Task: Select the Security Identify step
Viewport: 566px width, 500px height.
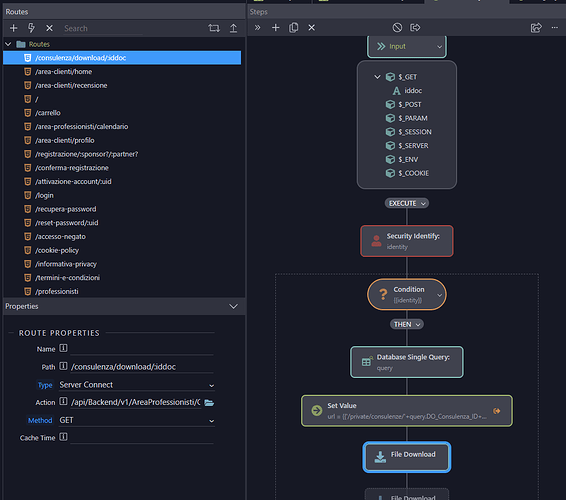Action: click(407, 241)
